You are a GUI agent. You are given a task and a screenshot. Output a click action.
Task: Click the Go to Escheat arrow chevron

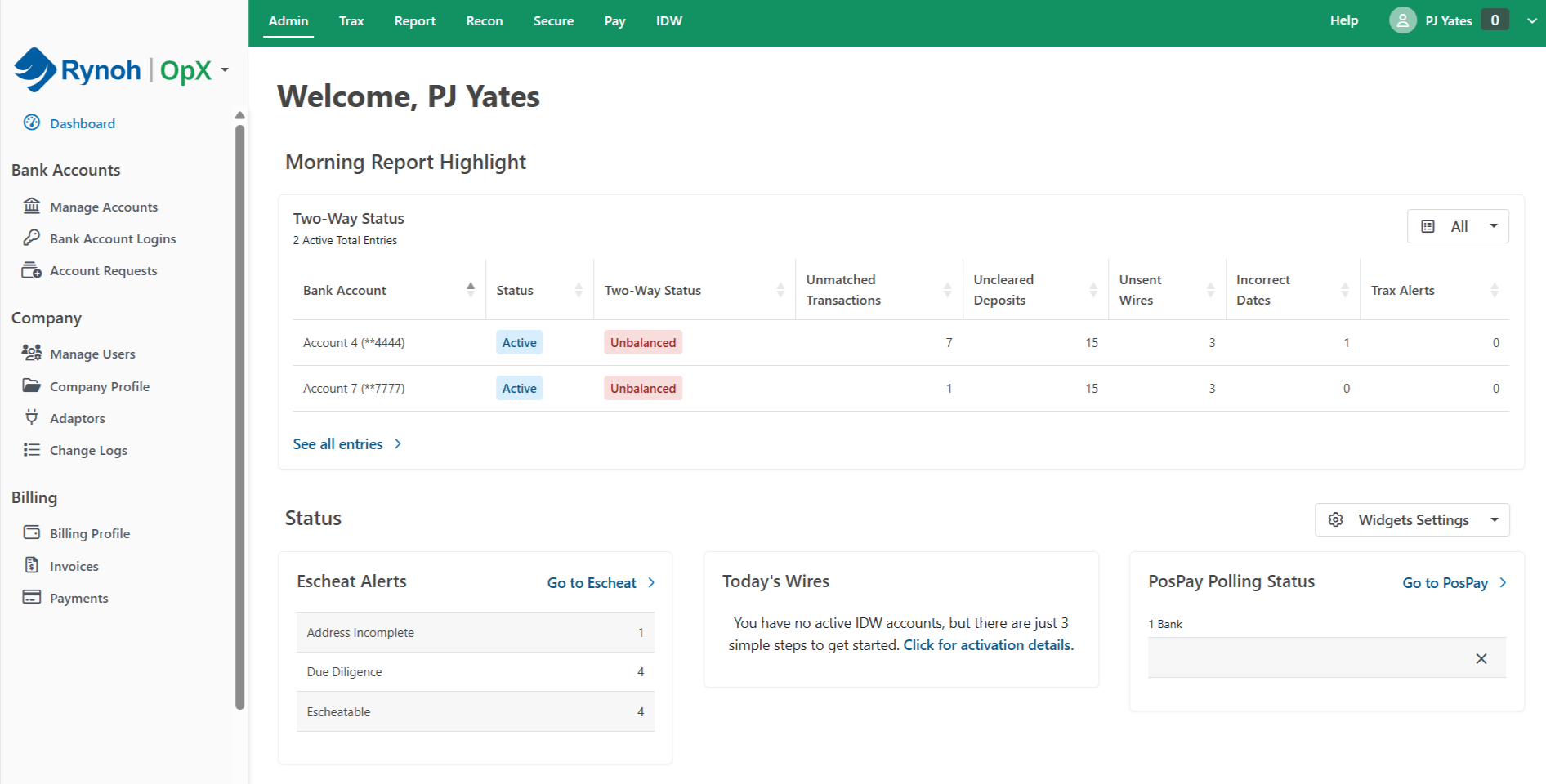coord(651,582)
